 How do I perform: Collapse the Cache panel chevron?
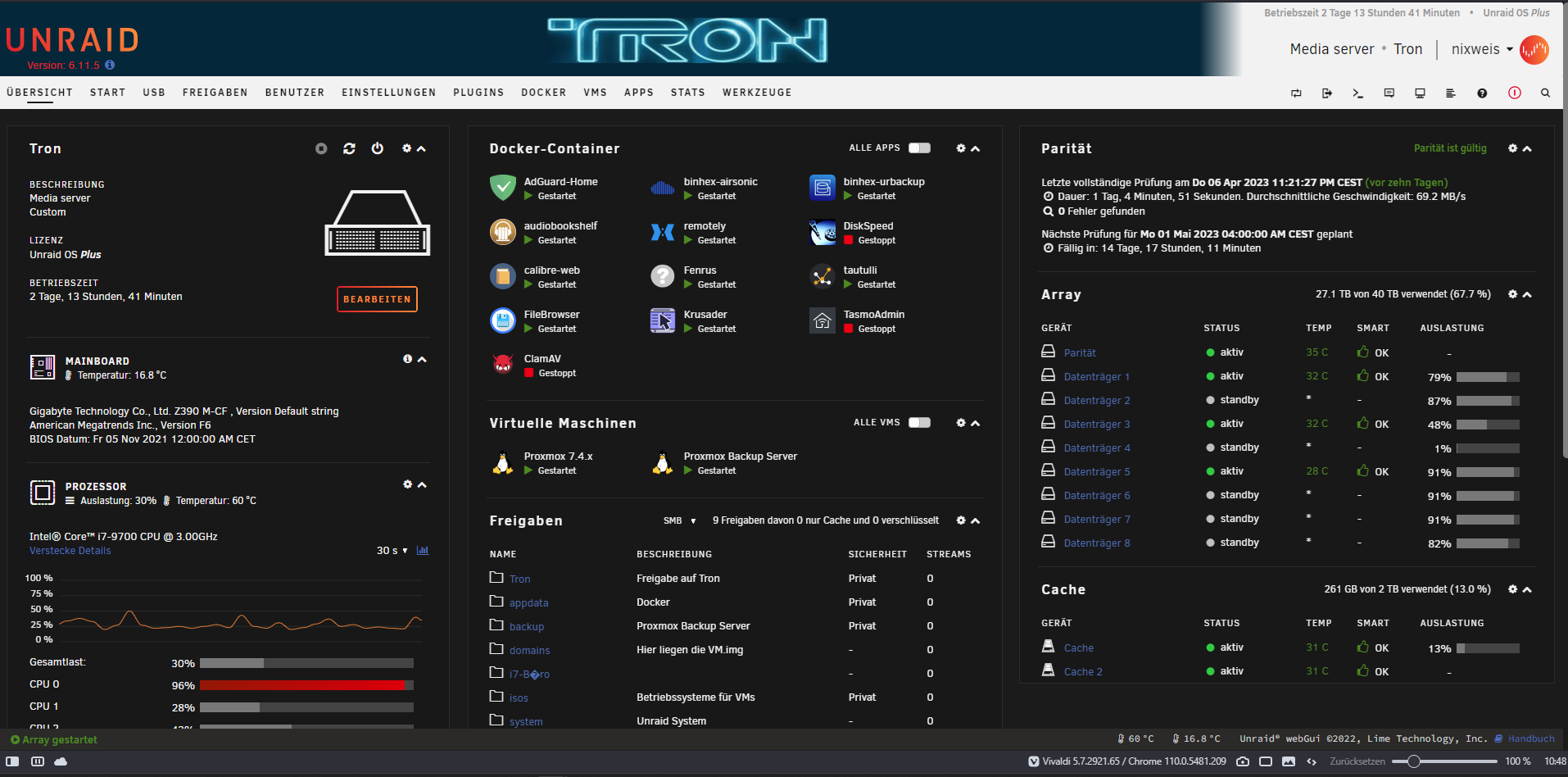(x=1527, y=589)
